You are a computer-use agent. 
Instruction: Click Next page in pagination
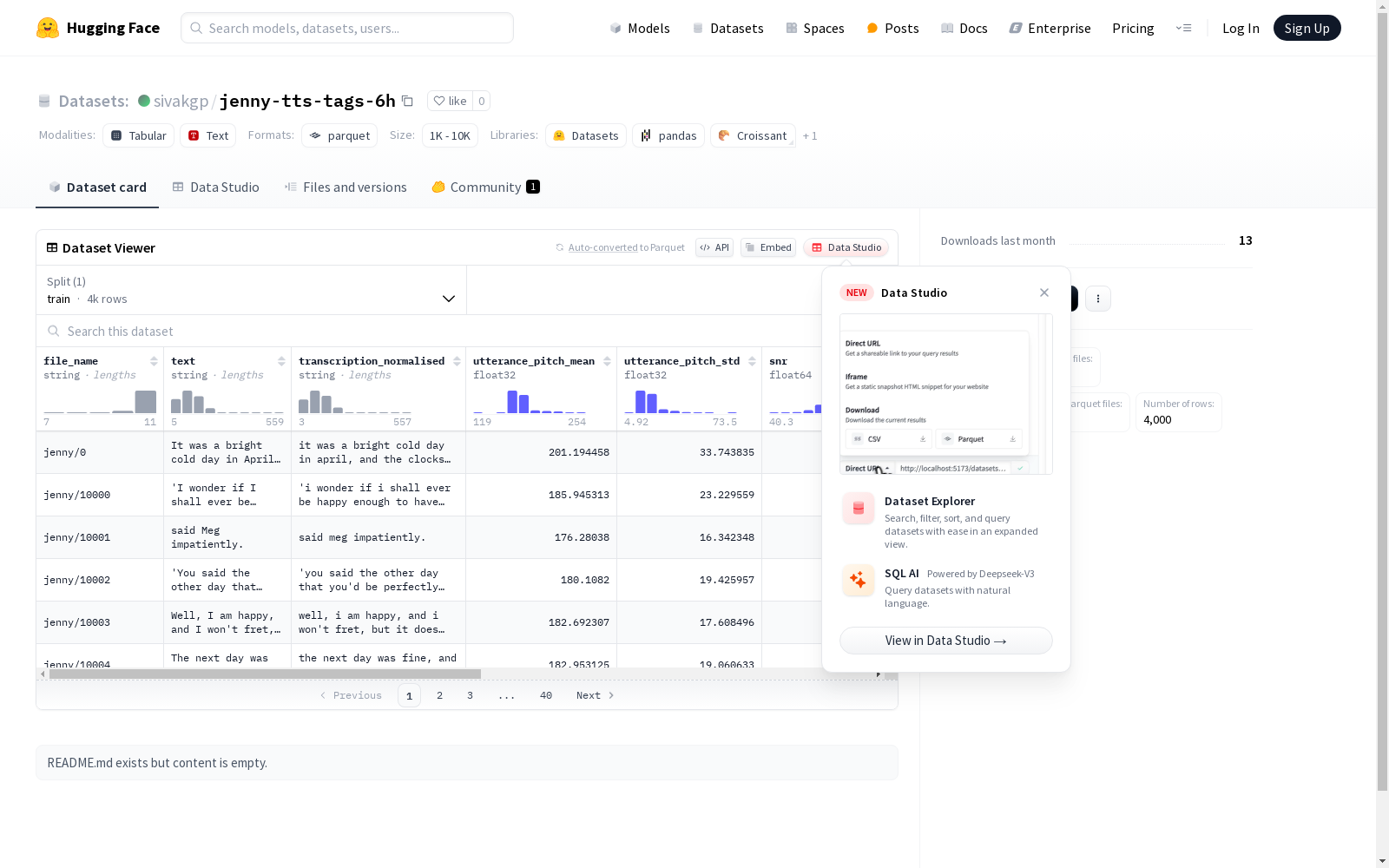(x=596, y=695)
